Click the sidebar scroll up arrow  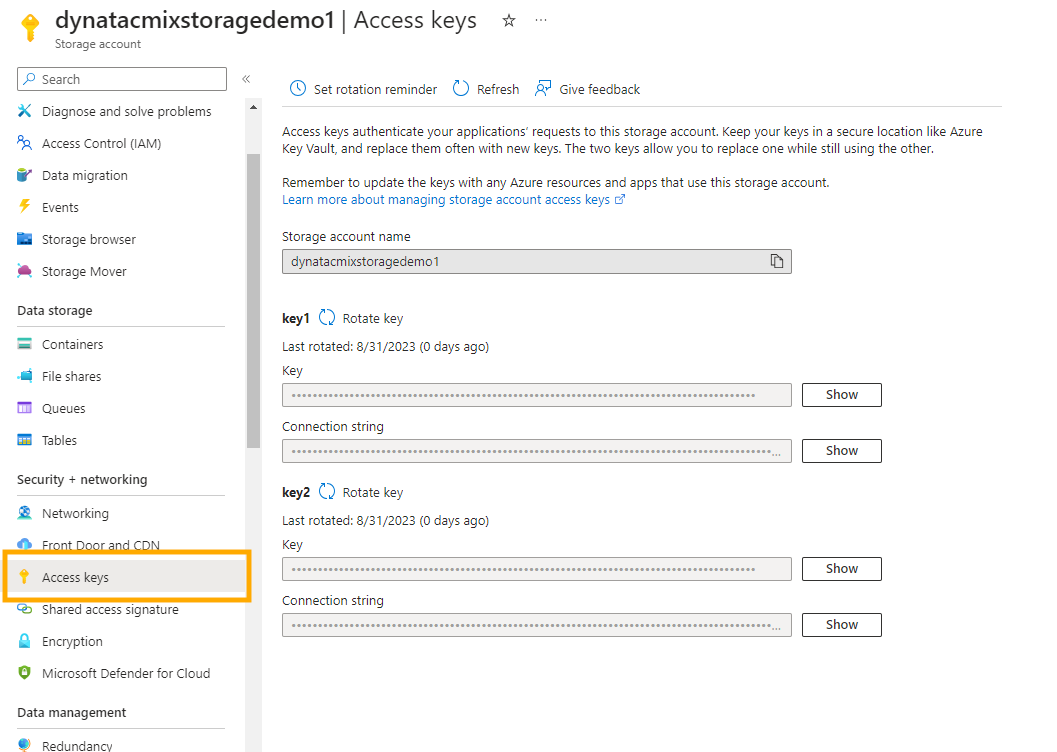point(253,107)
